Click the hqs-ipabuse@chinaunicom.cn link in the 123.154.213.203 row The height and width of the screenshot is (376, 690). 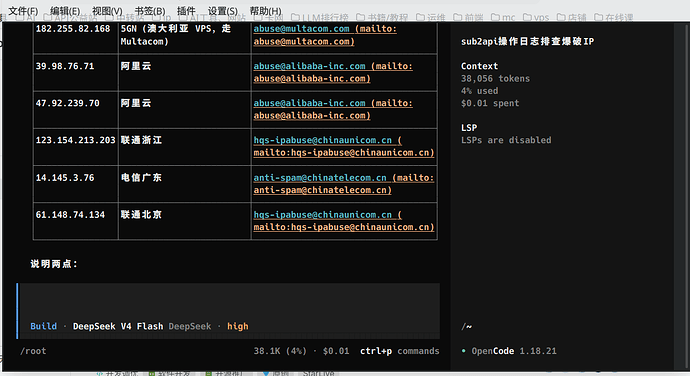323,140
